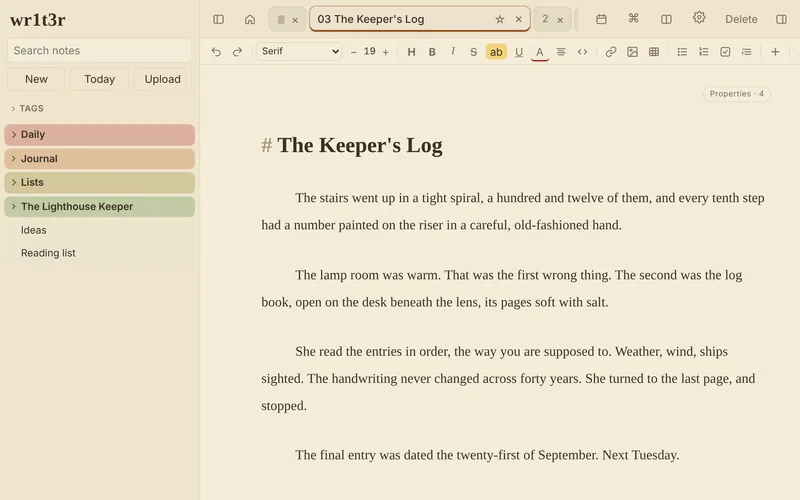Select The Lighthouse Keeper folder label

point(77,207)
